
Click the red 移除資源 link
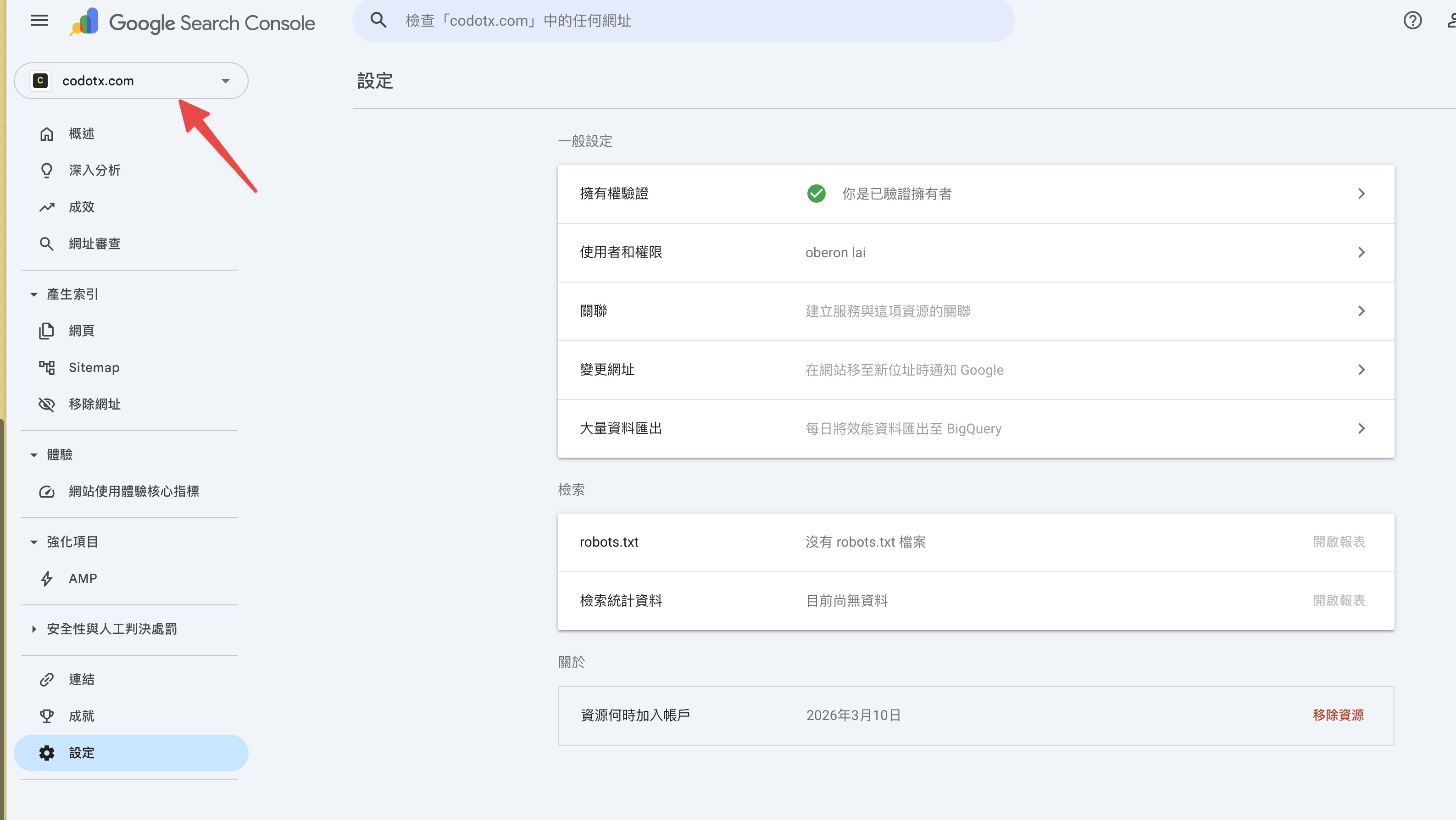click(1338, 715)
